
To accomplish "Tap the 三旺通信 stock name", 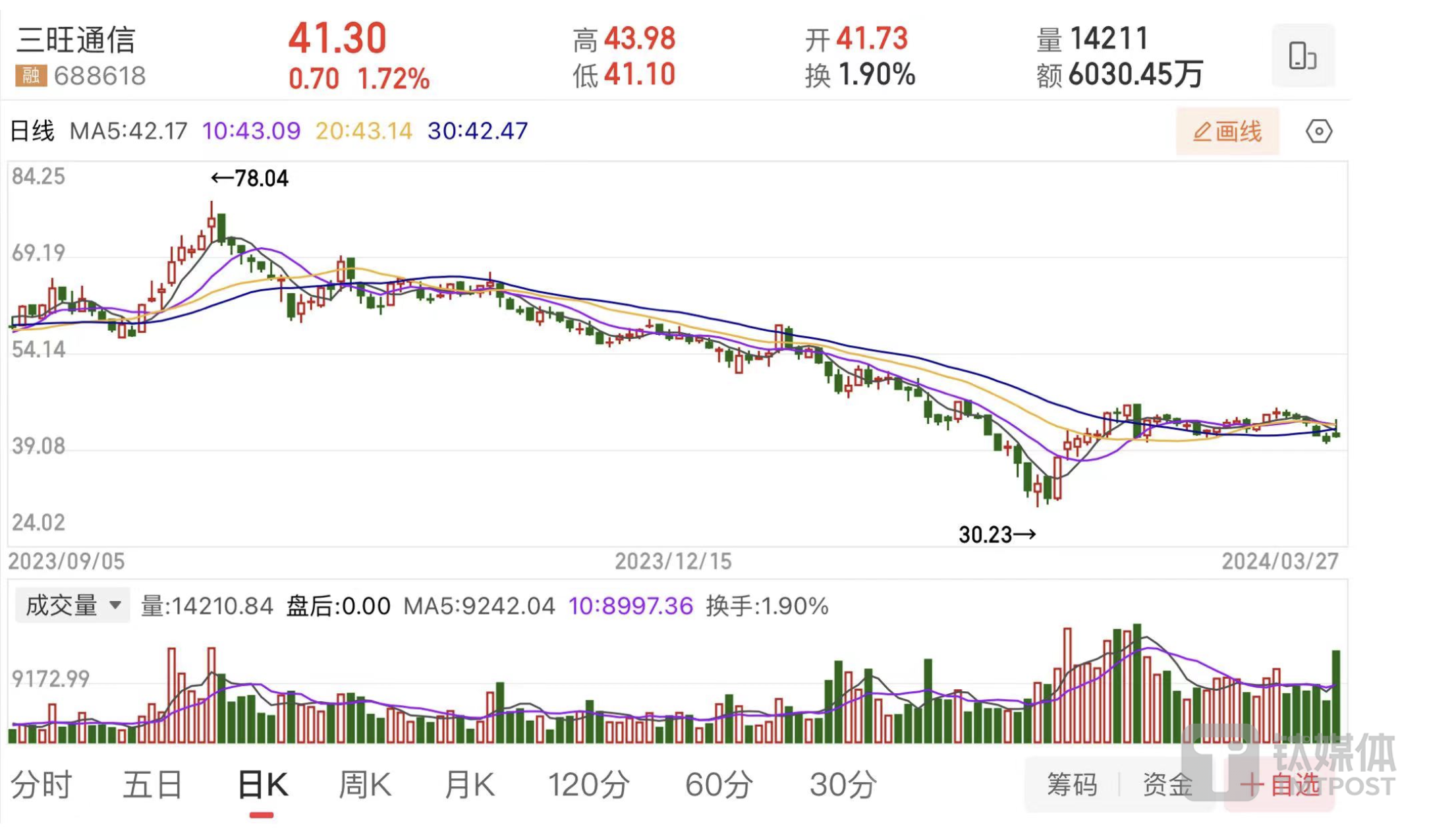I will [x=76, y=40].
